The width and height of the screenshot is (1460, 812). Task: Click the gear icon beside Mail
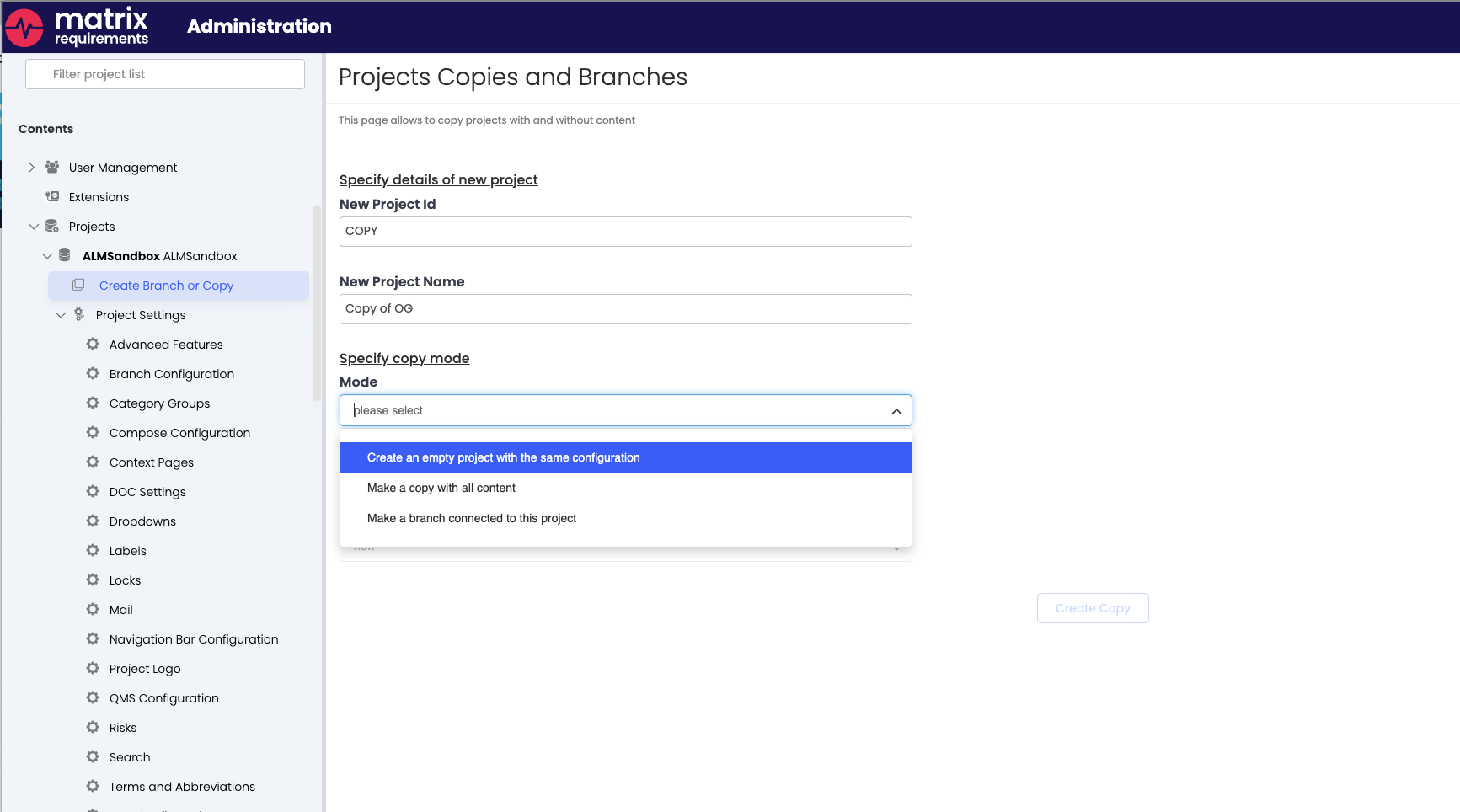point(93,609)
